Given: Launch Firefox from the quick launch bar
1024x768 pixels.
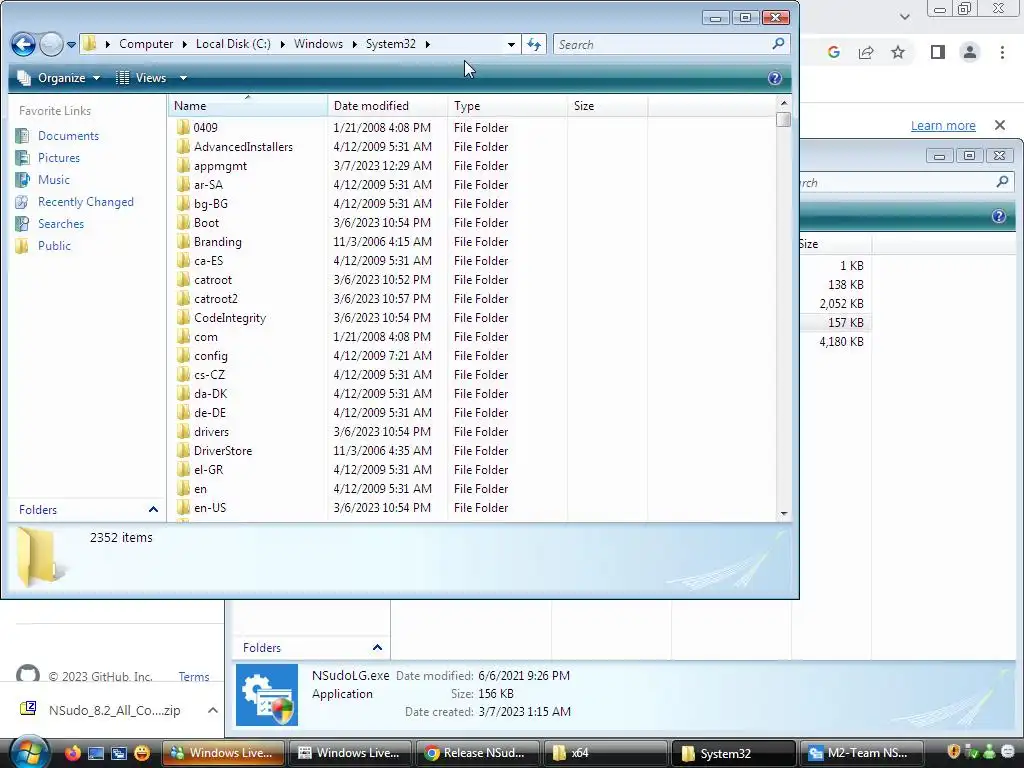Looking at the screenshot, I should [72, 753].
